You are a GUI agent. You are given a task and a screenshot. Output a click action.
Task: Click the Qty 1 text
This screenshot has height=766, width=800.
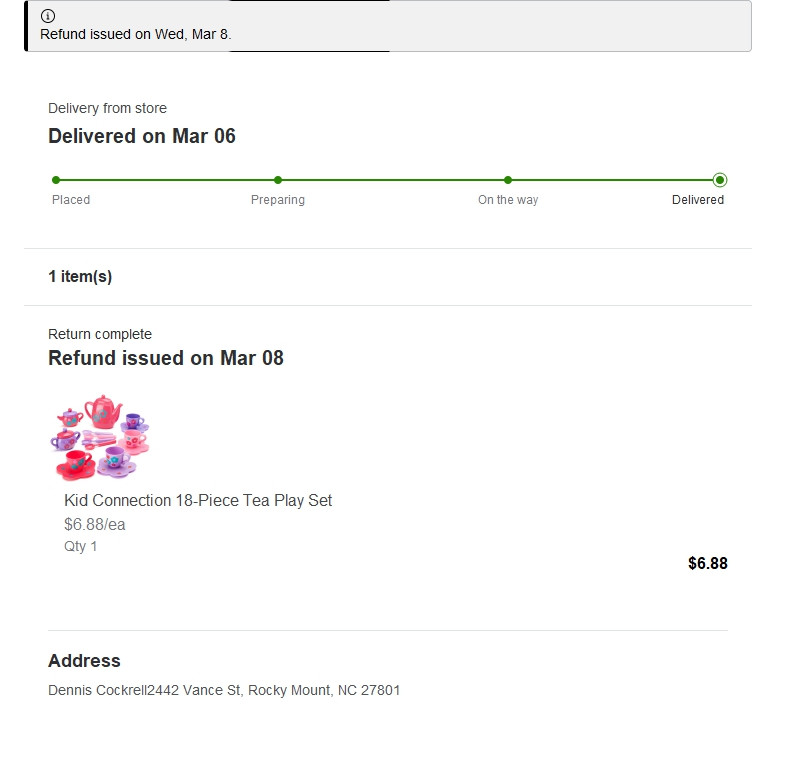coord(80,547)
